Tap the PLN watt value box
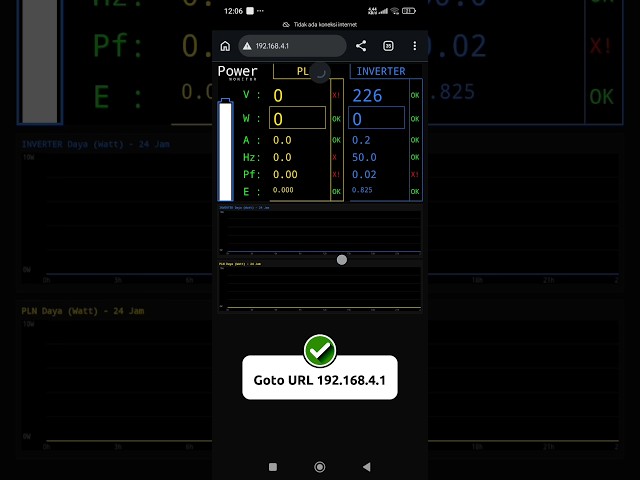 click(x=298, y=118)
